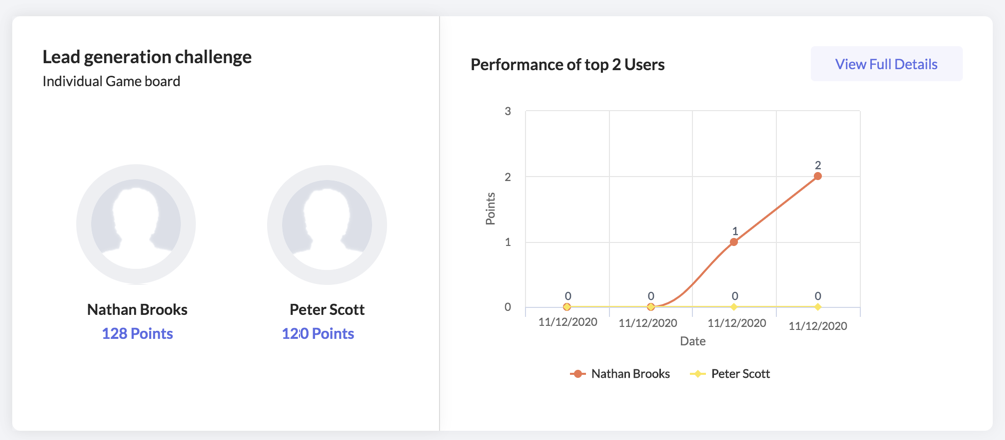Click the Nathan Brooks name under avatar

pos(137,310)
